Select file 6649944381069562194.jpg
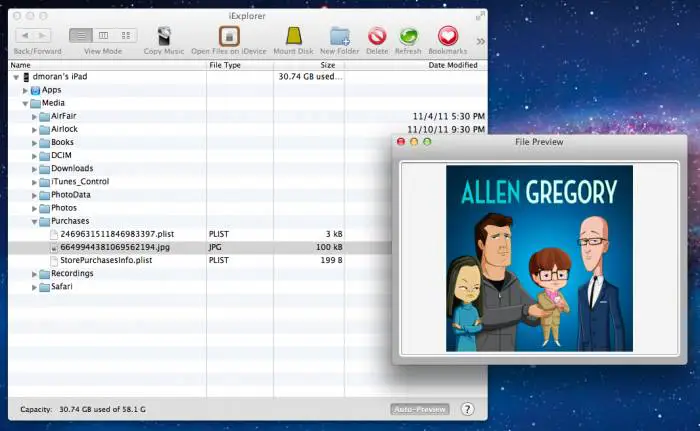This screenshot has height=431, width=700. point(115,247)
